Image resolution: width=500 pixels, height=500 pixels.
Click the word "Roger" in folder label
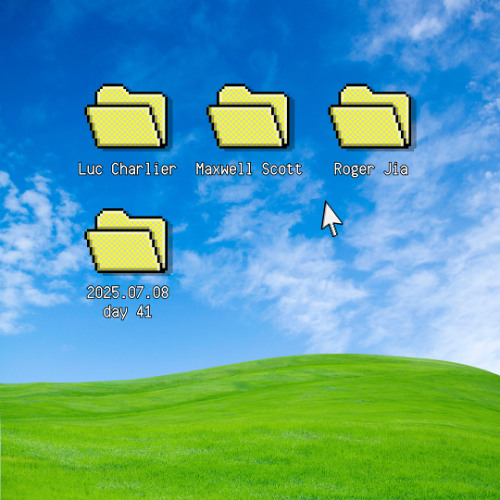point(354,169)
